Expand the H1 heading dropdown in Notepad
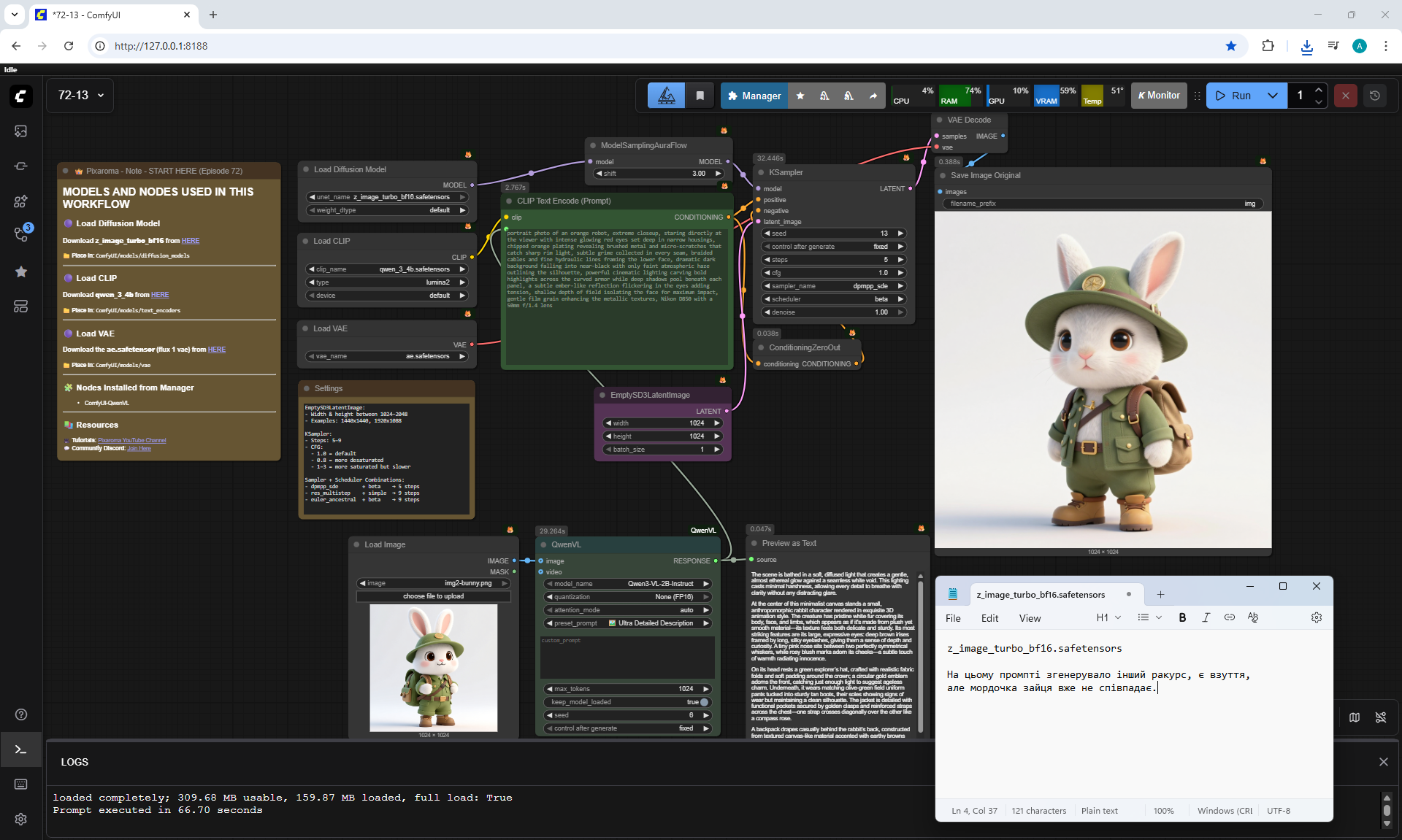 pyautogui.click(x=1108, y=617)
